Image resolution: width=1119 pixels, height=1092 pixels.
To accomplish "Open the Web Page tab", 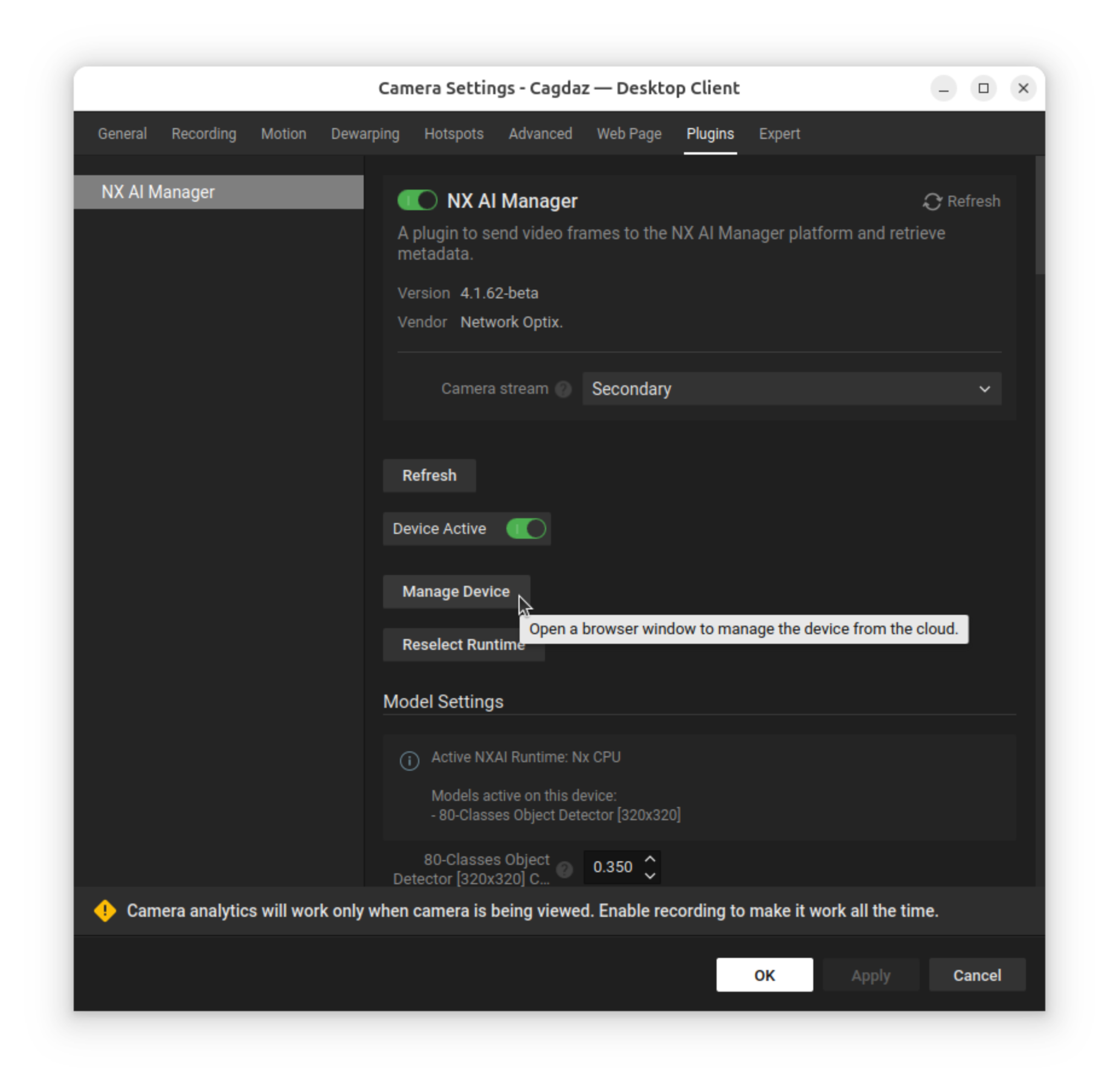I will coord(629,133).
